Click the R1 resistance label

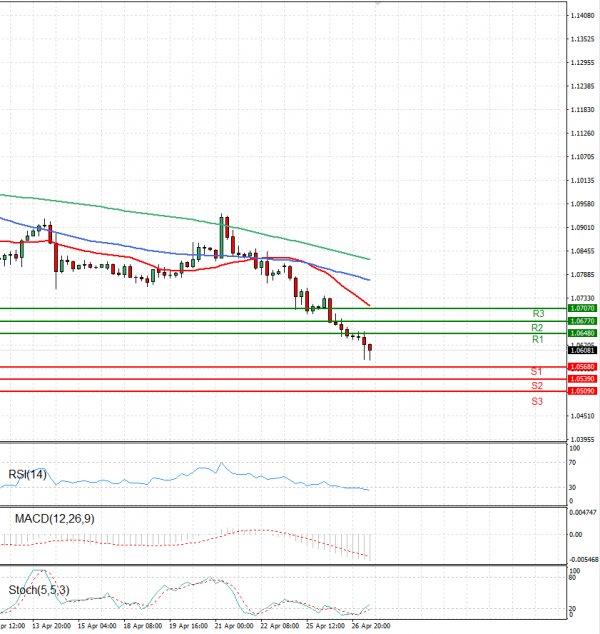click(x=537, y=339)
